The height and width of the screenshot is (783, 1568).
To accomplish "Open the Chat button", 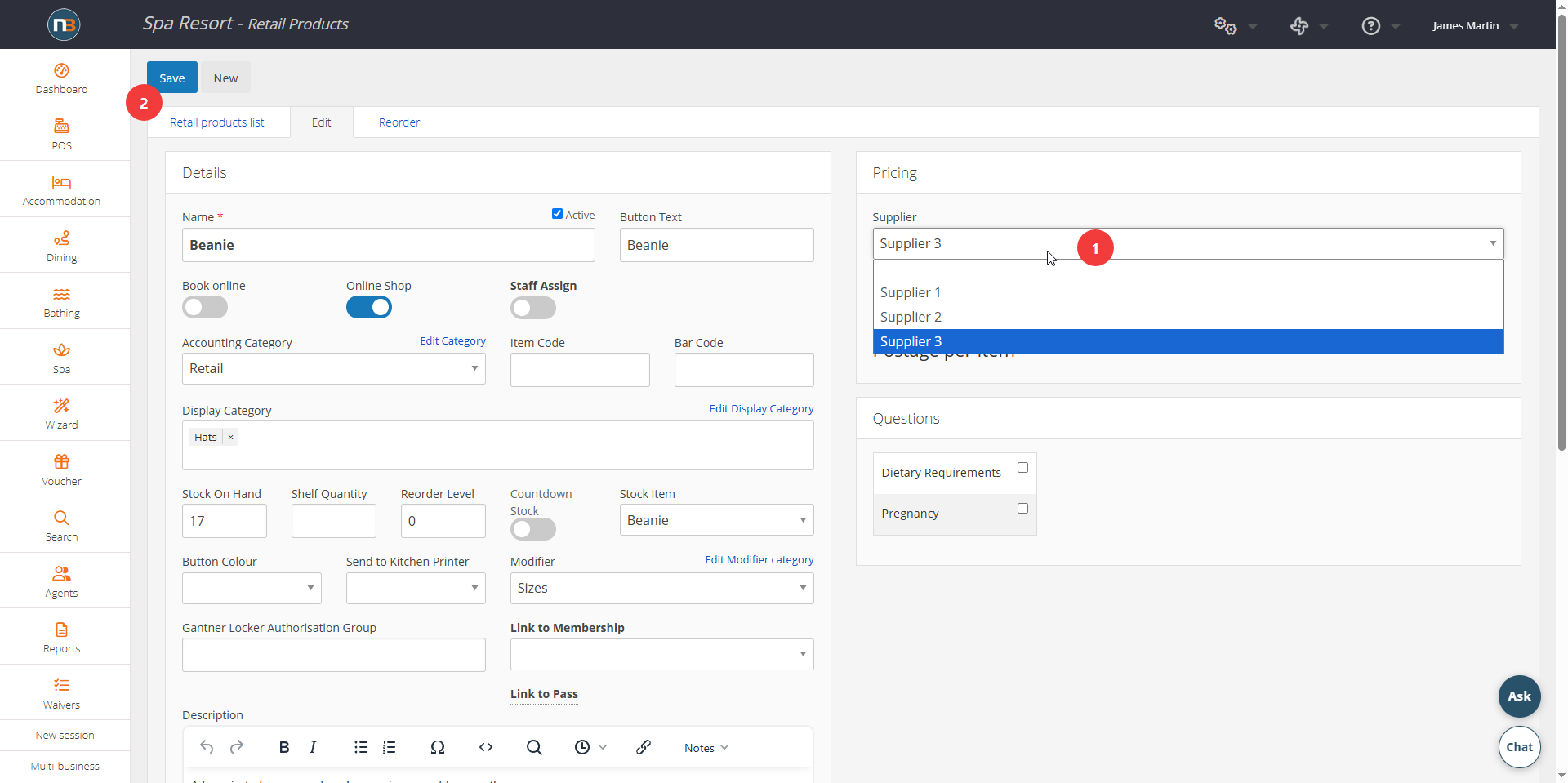I will pyautogui.click(x=1520, y=747).
